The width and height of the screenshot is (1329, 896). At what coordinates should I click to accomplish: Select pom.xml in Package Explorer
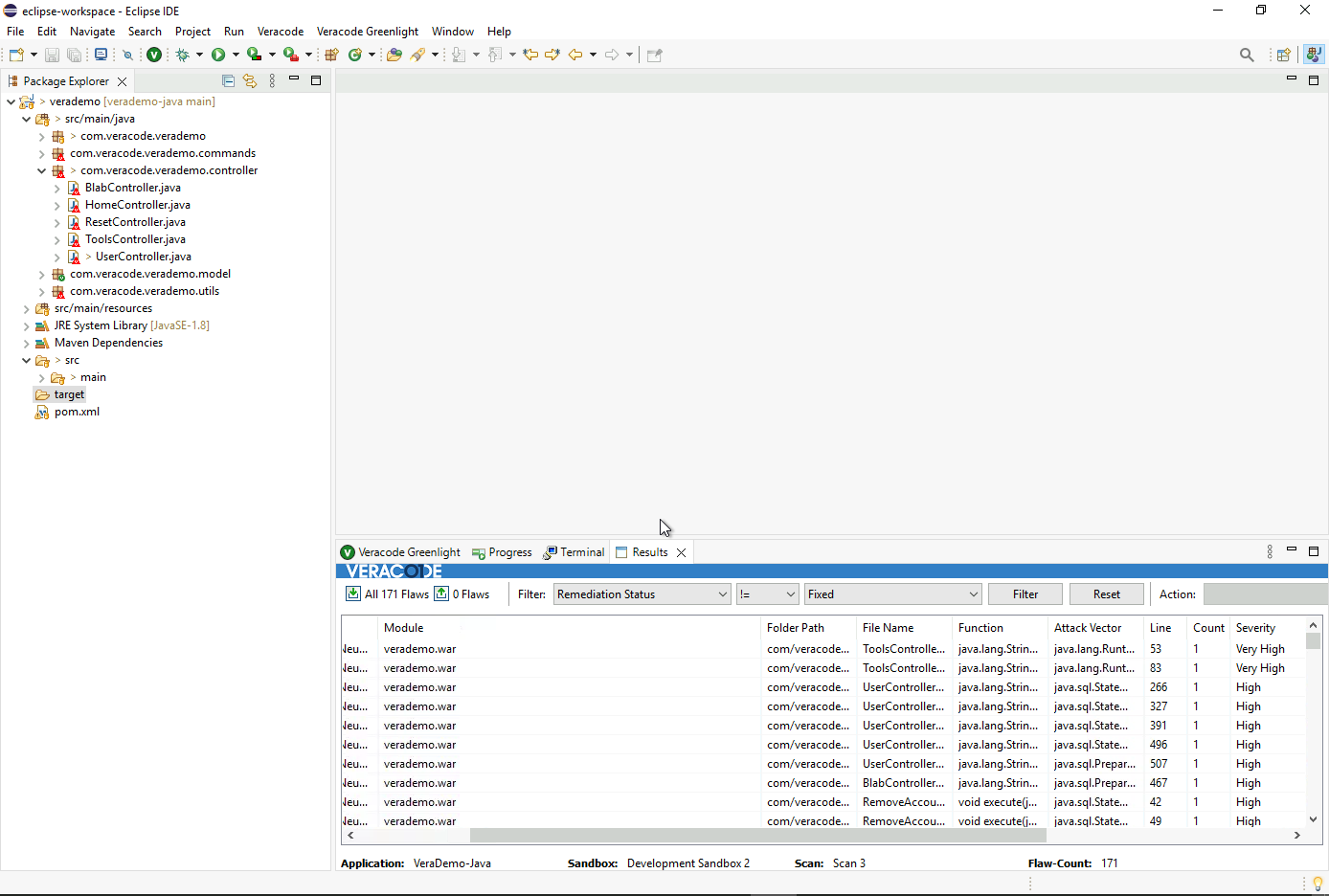coord(77,412)
